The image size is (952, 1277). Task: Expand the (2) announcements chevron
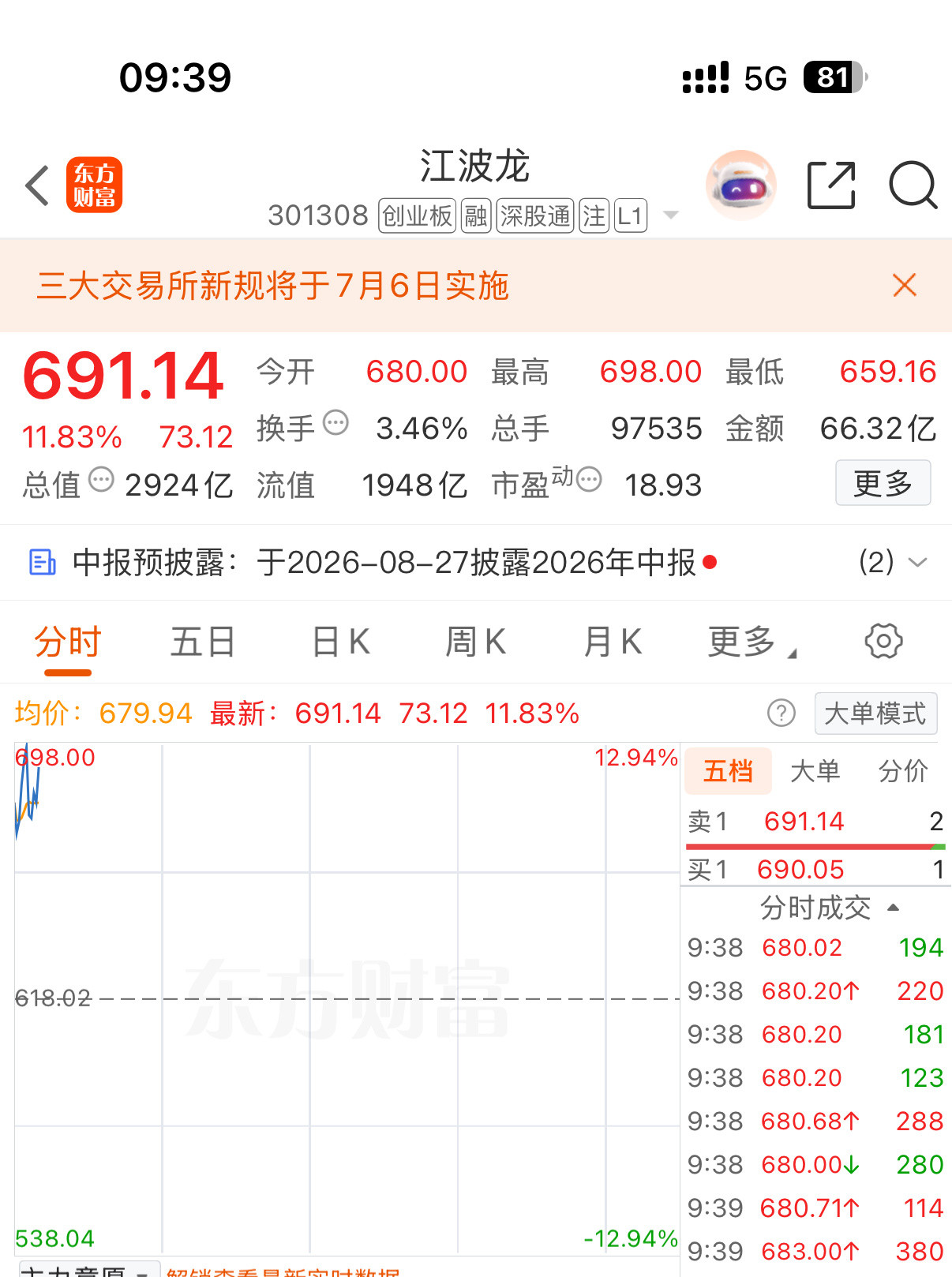(917, 562)
